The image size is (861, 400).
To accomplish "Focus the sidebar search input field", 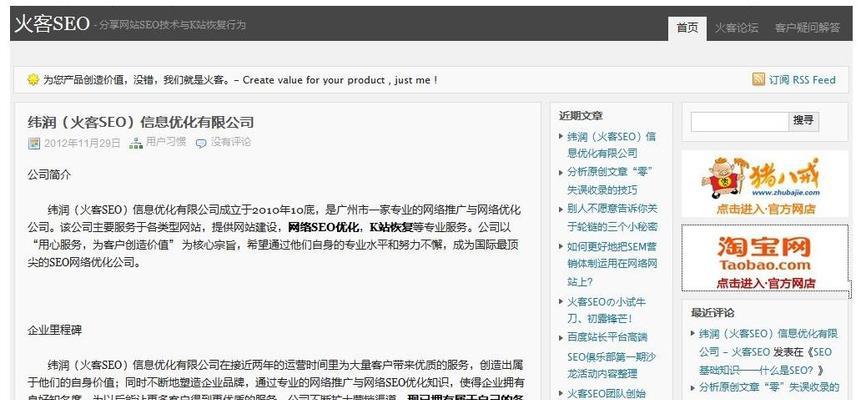I will click(x=740, y=121).
